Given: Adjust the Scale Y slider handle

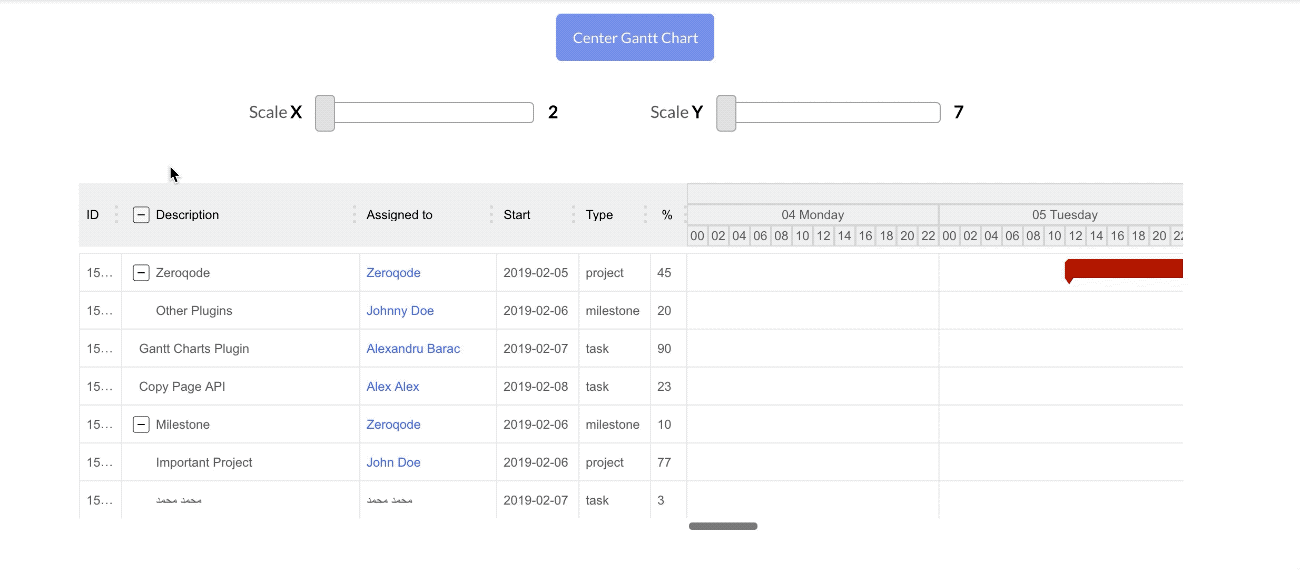Looking at the screenshot, I should tap(726, 113).
